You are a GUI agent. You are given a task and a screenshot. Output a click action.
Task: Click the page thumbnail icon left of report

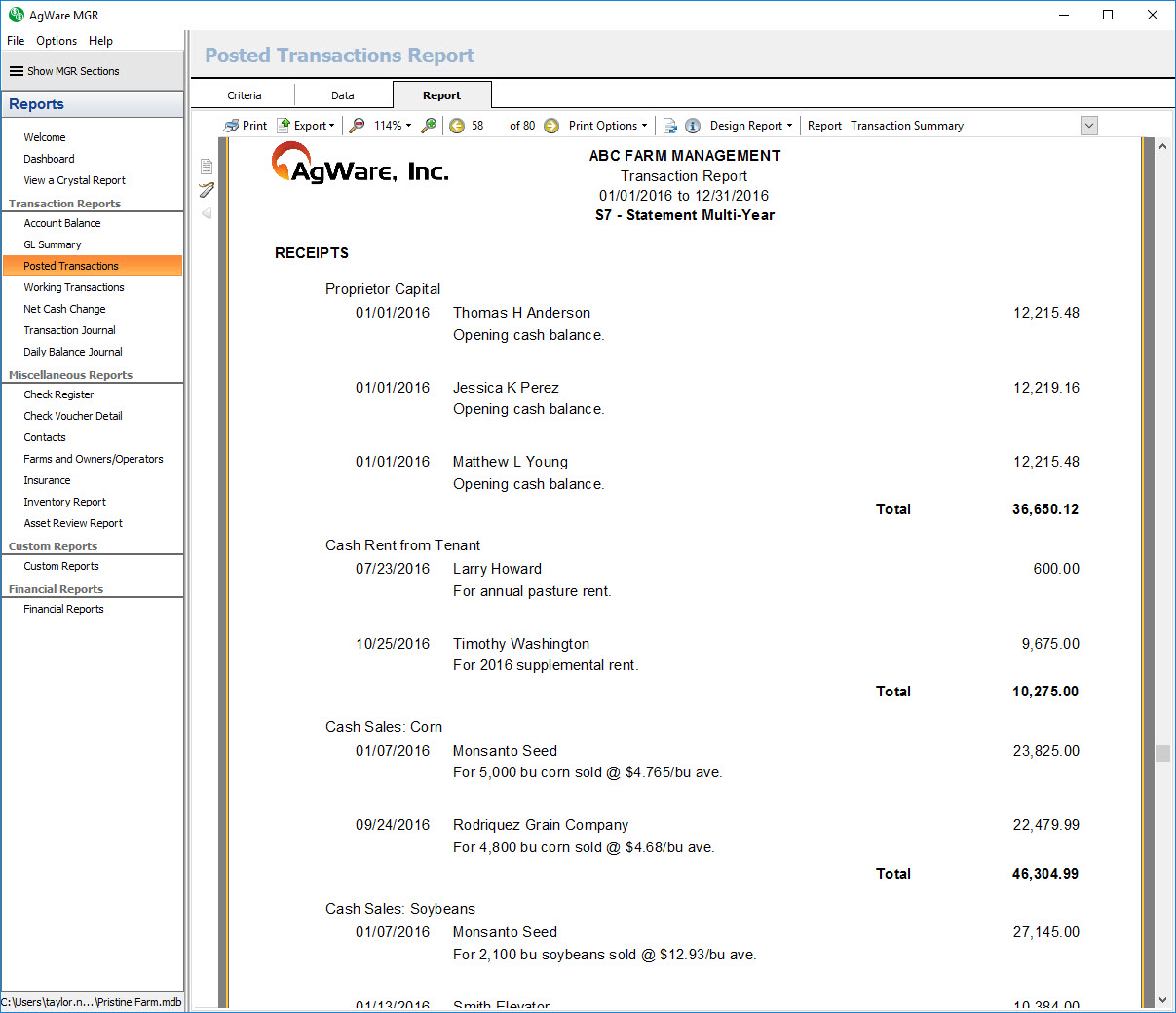tap(207, 167)
